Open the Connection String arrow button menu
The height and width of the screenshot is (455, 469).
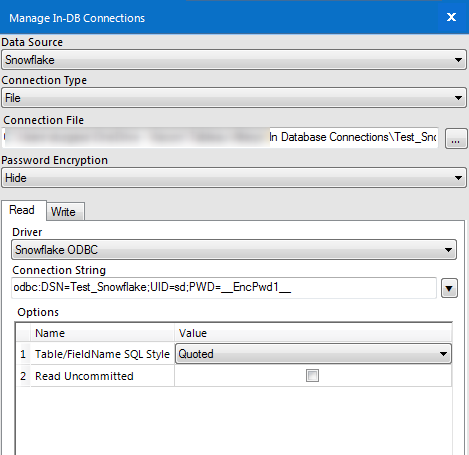coord(449,288)
